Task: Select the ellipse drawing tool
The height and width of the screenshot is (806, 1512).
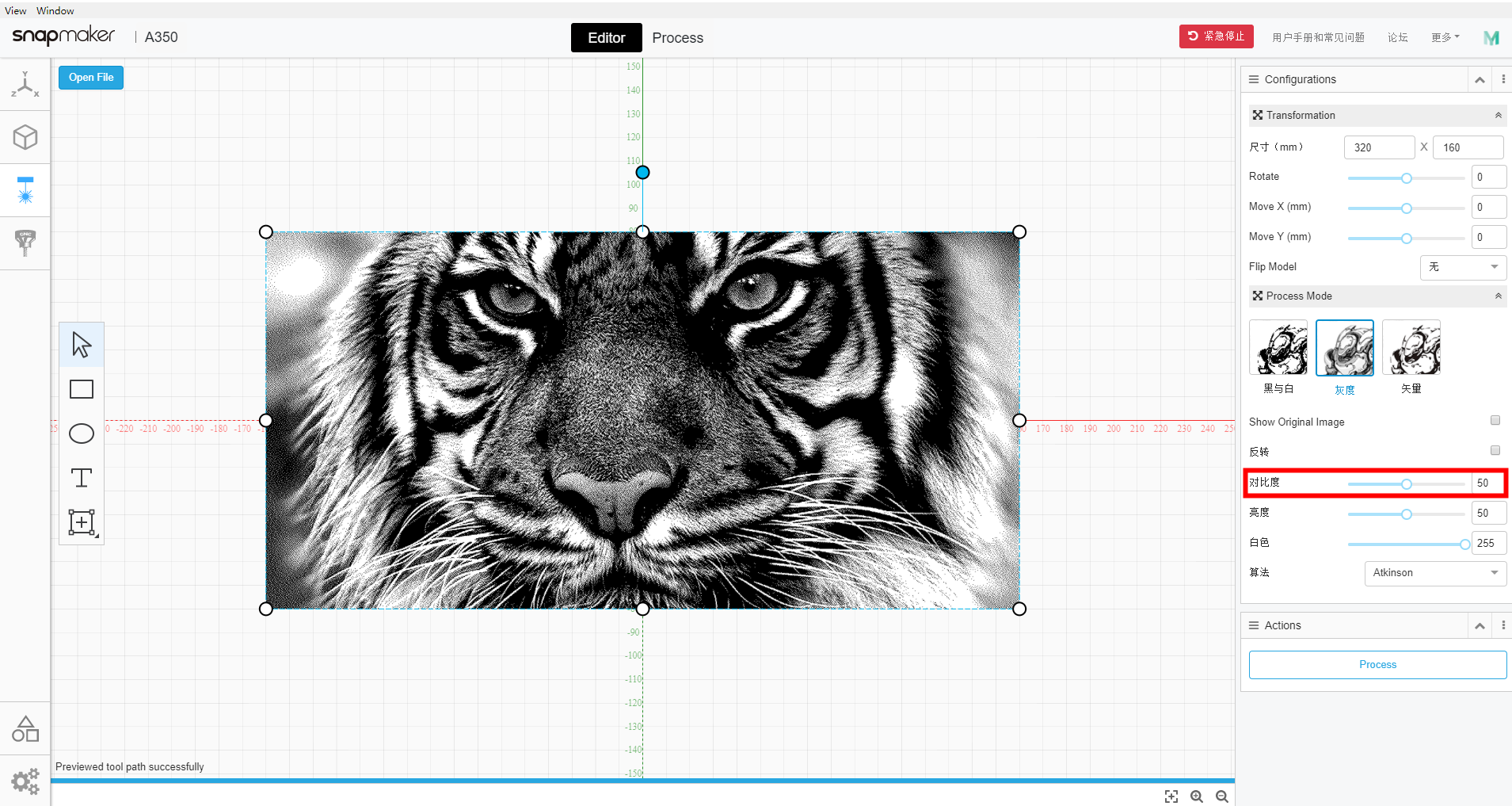Action: pos(82,434)
